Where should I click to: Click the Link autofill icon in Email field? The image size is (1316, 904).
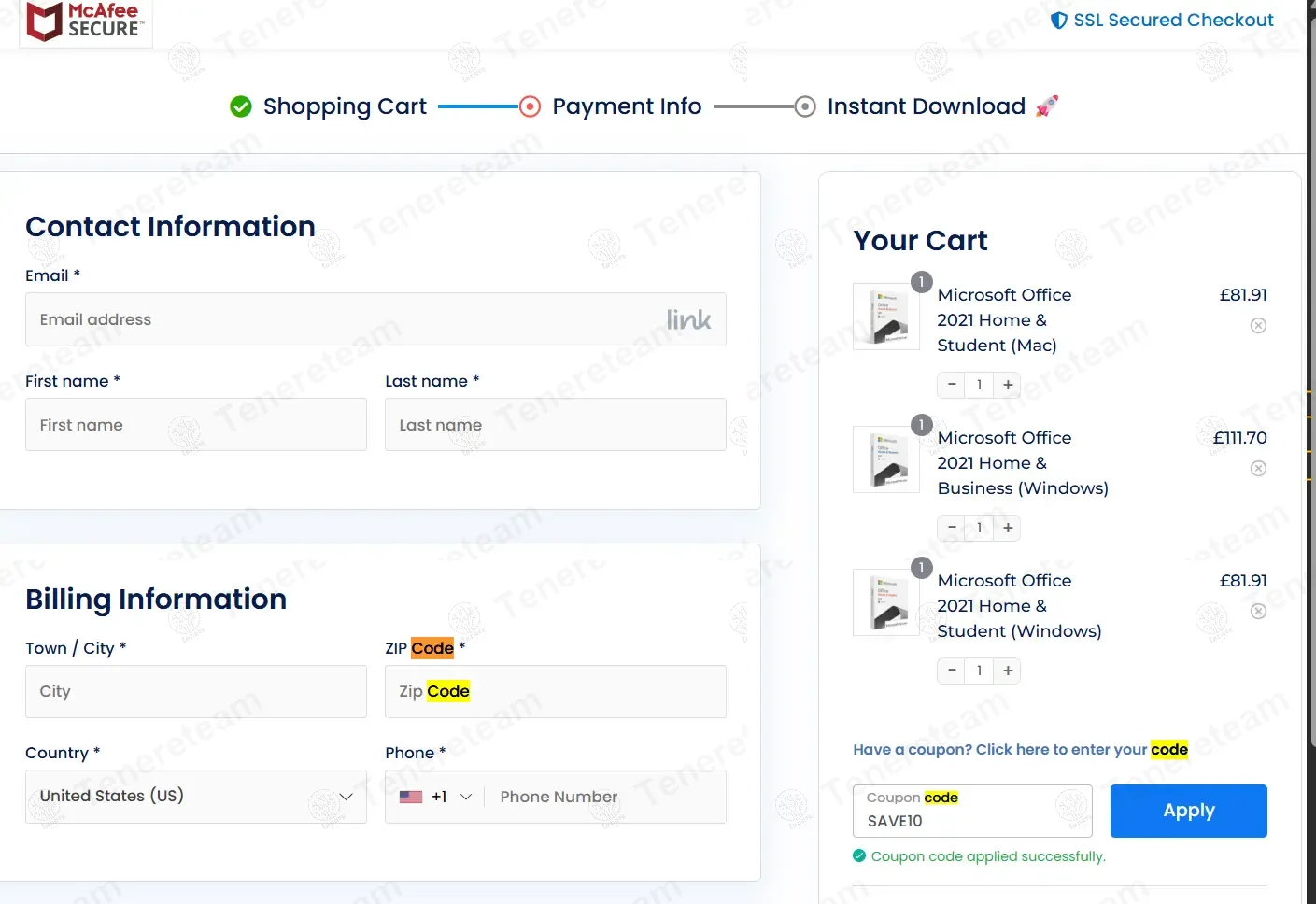coord(688,320)
